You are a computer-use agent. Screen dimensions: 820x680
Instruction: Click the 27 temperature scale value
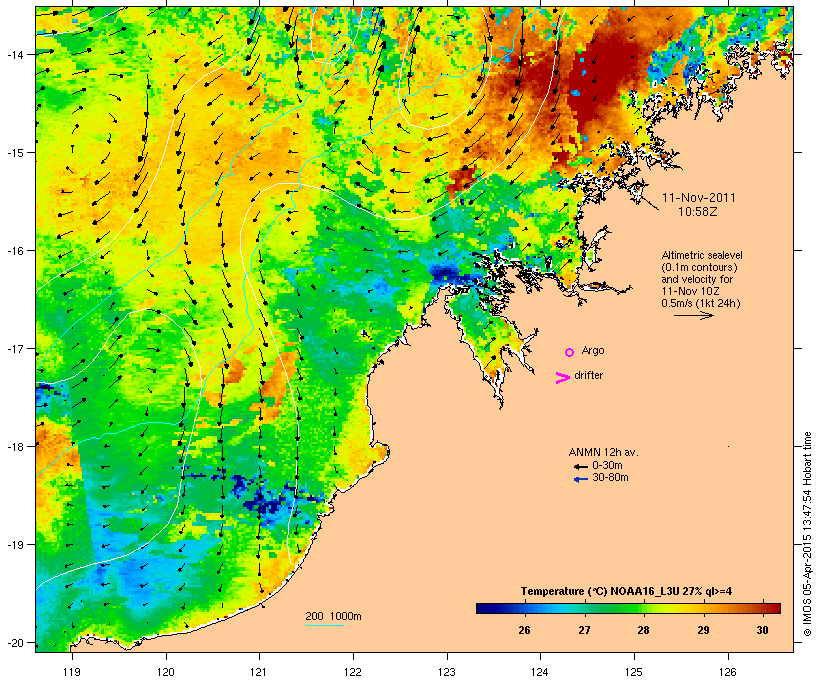pyautogui.click(x=584, y=630)
